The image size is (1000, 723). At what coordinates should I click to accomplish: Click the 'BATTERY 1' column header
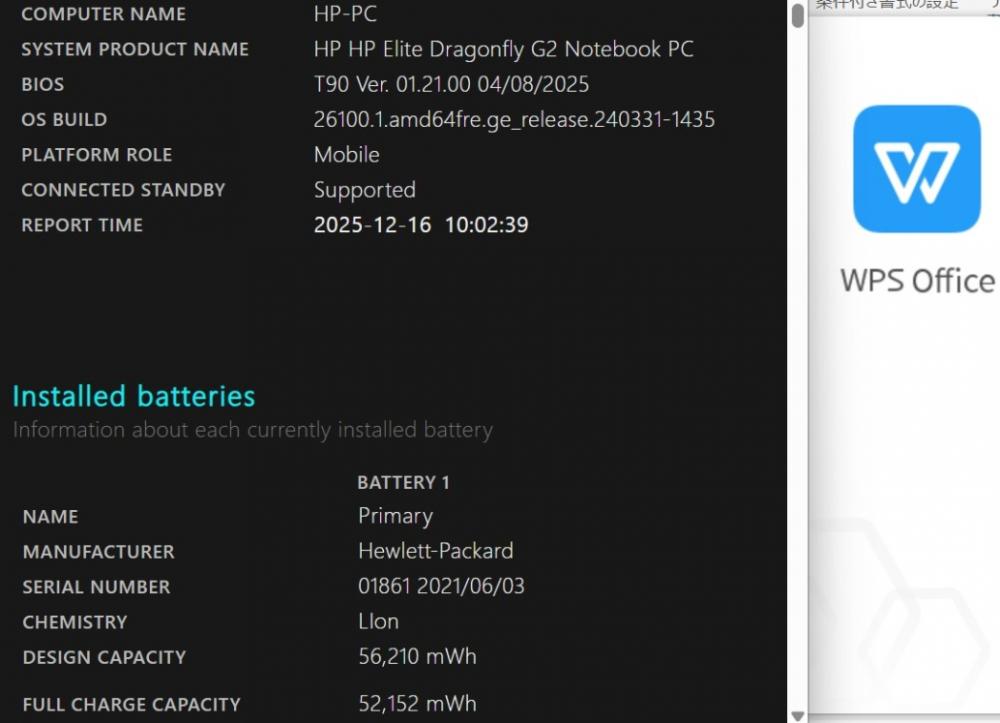(x=403, y=483)
